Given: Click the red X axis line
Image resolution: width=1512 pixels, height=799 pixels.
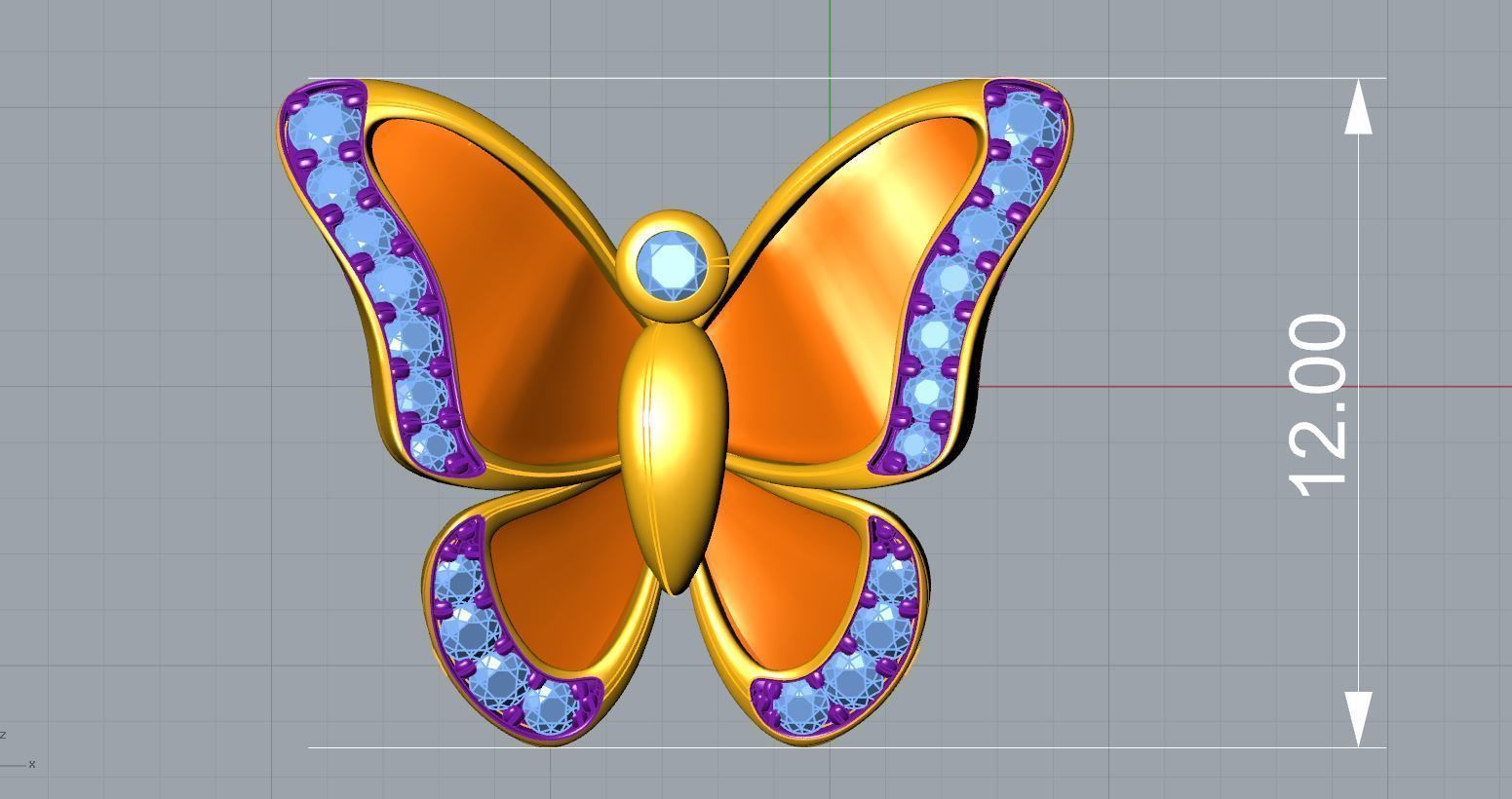Looking at the screenshot, I should click(x=1219, y=387).
